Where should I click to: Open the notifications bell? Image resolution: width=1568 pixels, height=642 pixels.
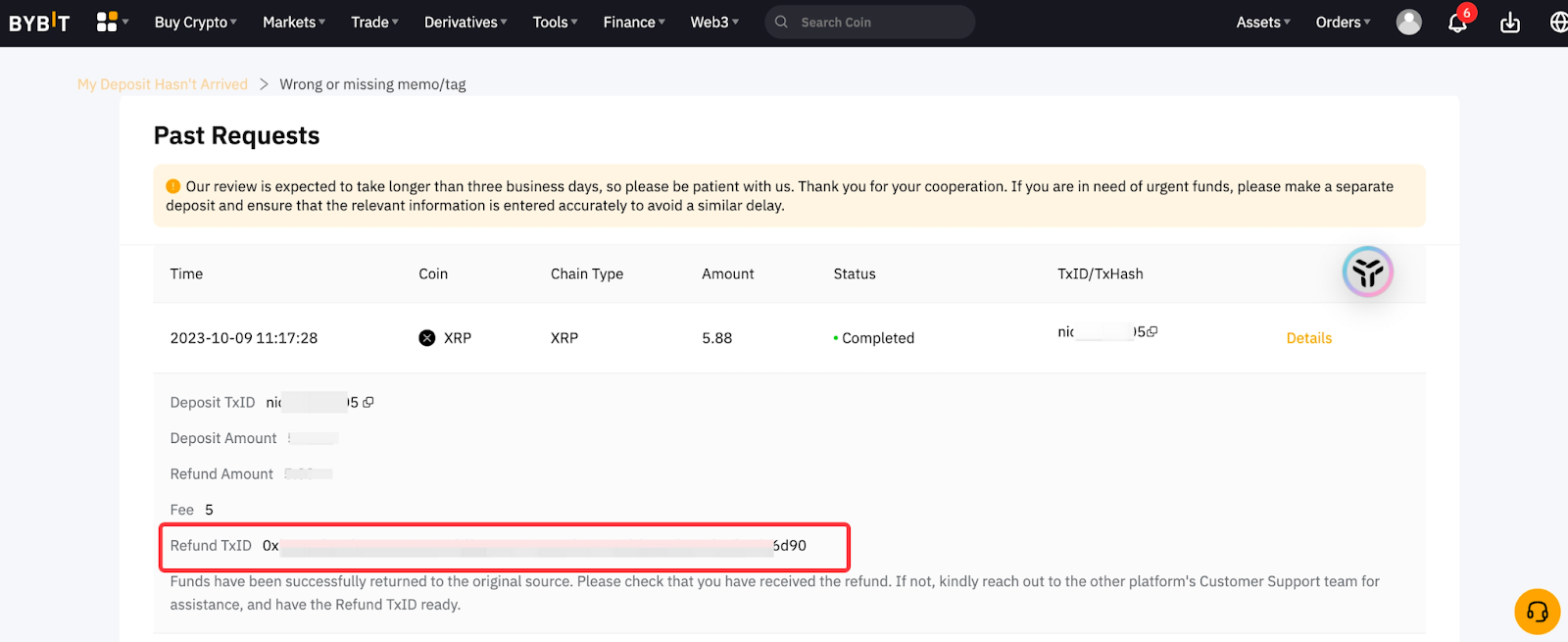[x=1457, y=23]
